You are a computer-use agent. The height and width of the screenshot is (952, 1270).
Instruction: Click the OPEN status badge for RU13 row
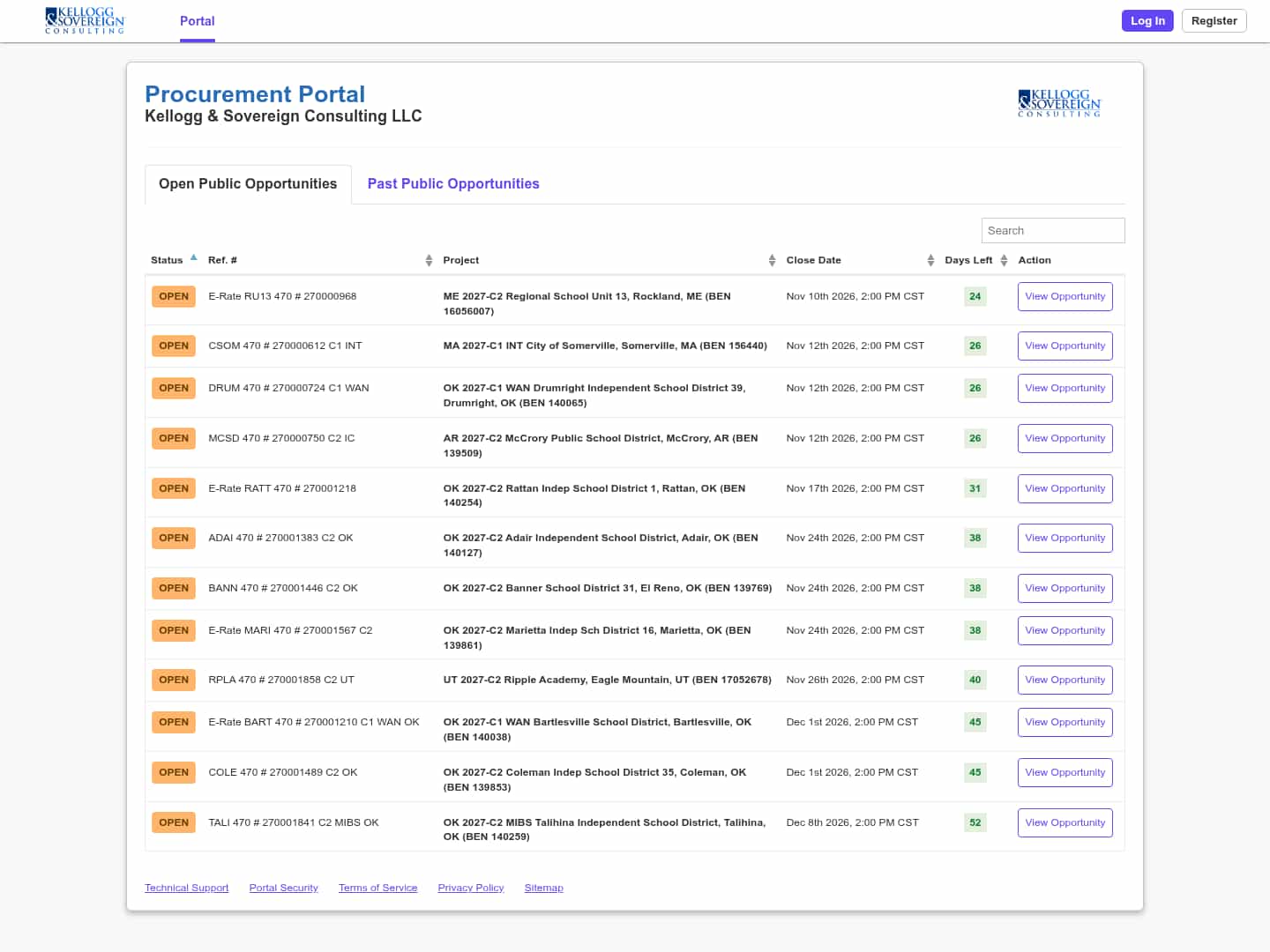click(174, 296)
